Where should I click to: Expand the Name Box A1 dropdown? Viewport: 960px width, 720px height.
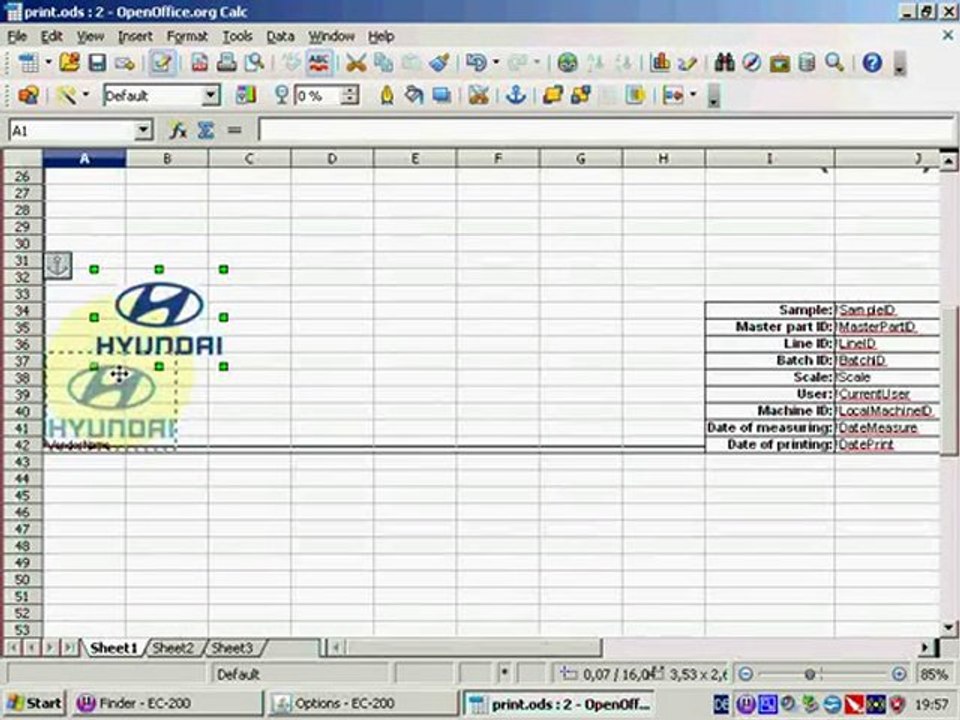click(x=143, y=130)
